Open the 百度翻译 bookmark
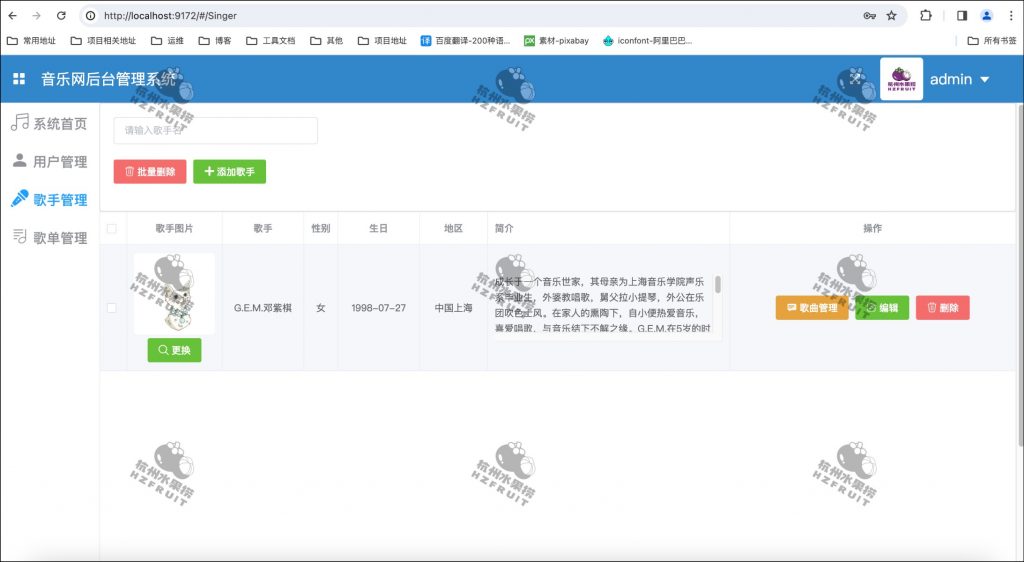 (466, 40)
